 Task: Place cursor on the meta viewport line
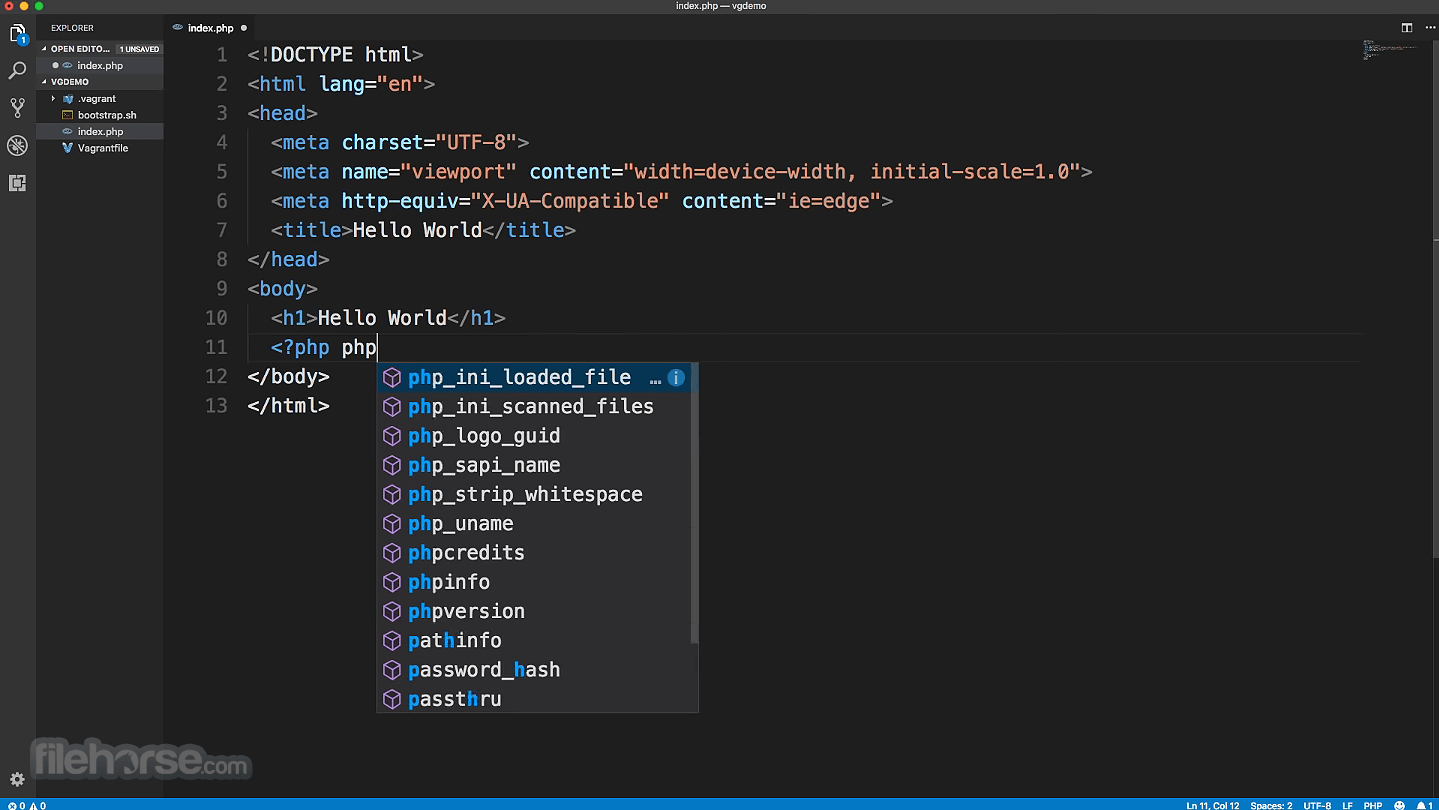coord(681,172)
